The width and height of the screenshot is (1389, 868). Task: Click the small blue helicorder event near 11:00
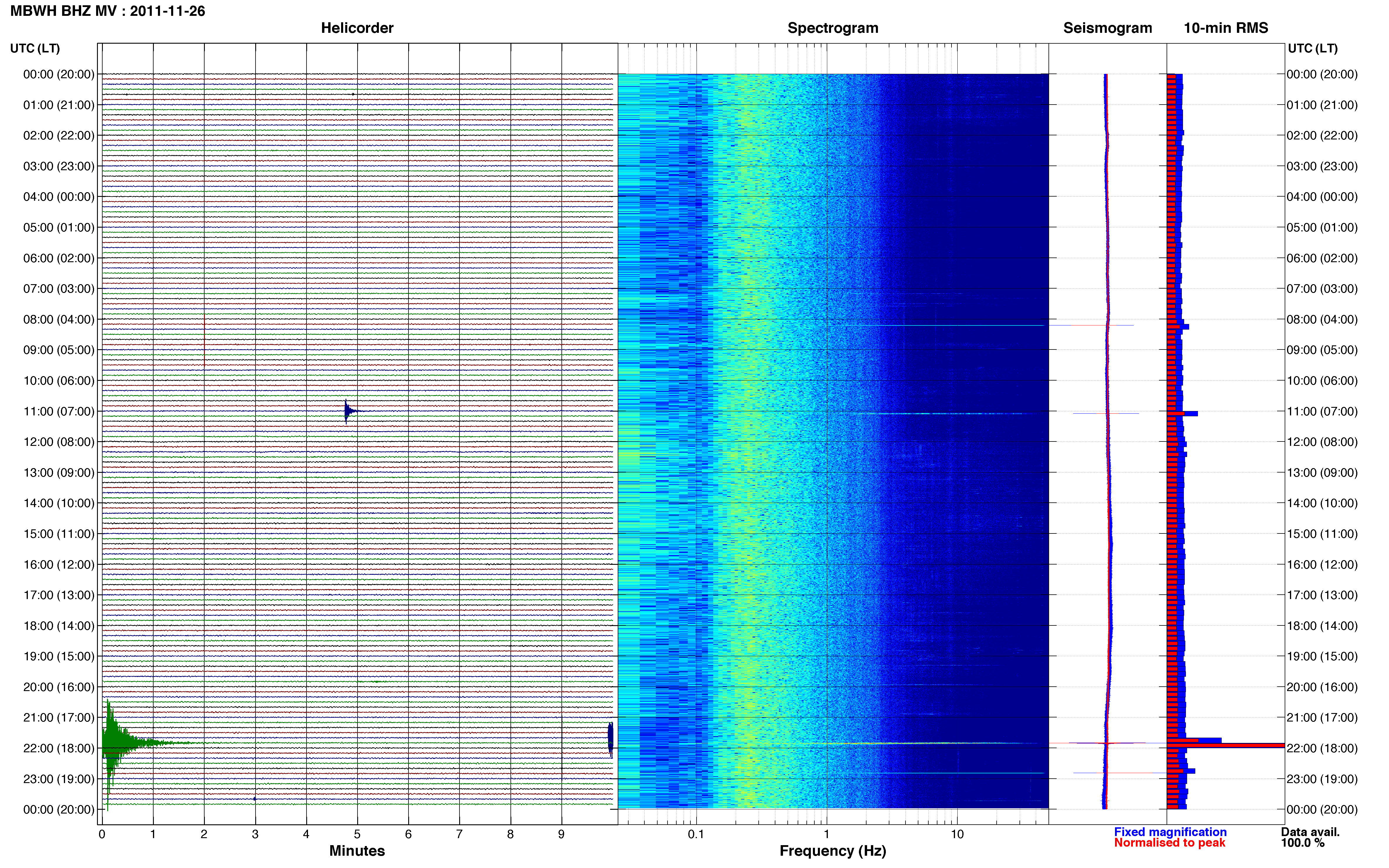coord(349,411)
